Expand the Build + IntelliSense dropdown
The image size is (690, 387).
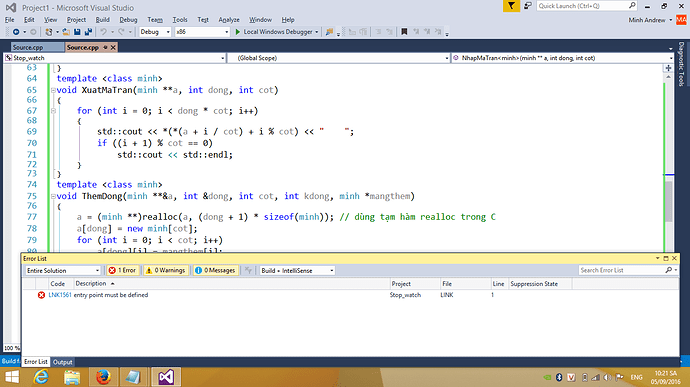coord(297,270)
